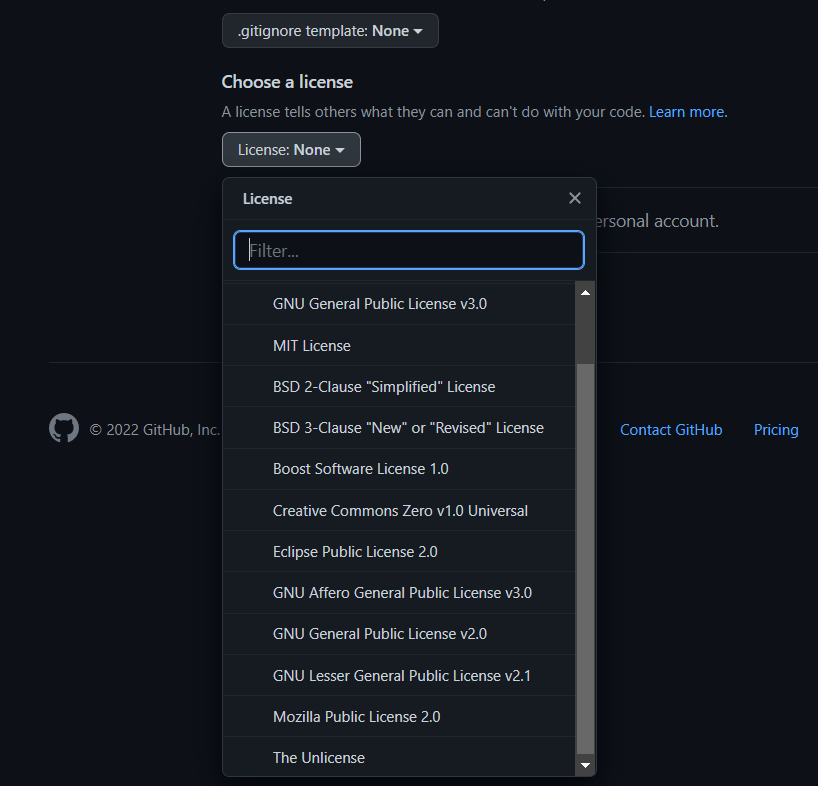Viewport: 818px width, 786px height.
Task: Open the License: None dropdown
Action: coord(291,149)
